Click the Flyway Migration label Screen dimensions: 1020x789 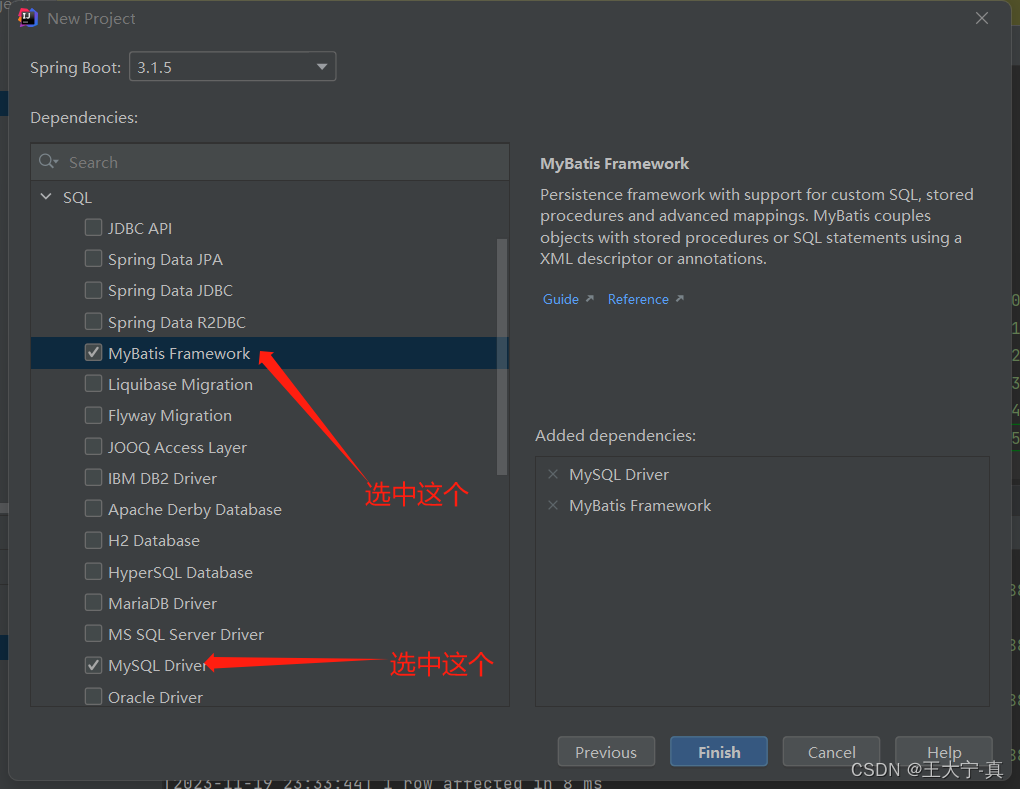(170, 416)
